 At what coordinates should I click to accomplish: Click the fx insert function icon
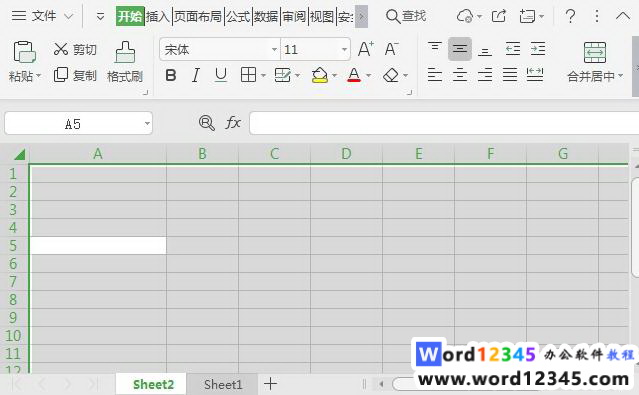point(233,122)
